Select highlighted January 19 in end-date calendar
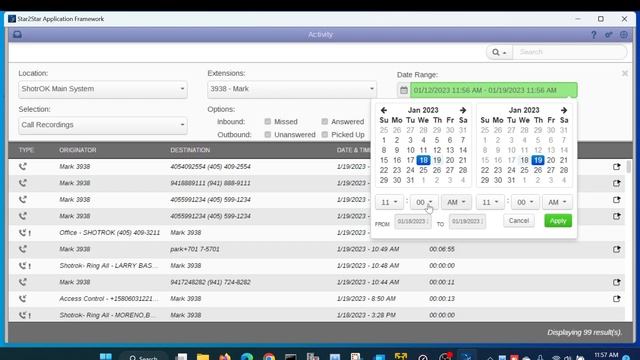Screen dimensions: 640x360 [538, 160]
